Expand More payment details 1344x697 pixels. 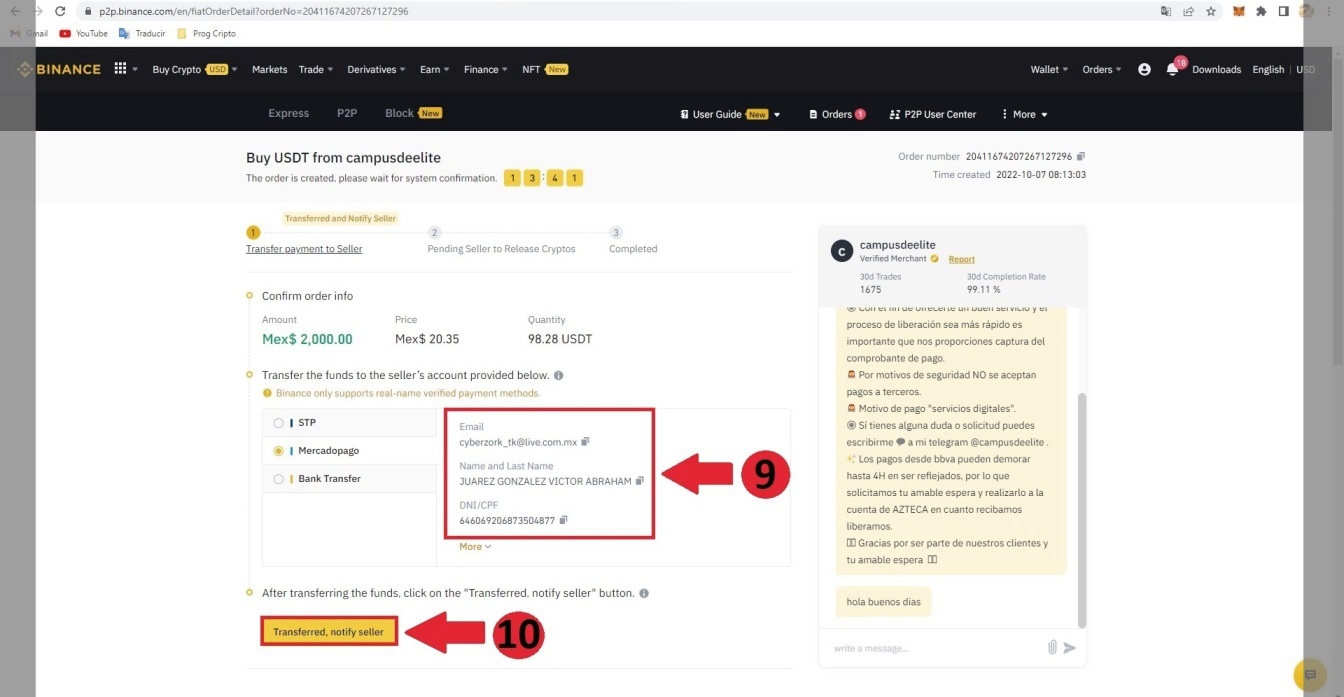(x=475, y=547)
